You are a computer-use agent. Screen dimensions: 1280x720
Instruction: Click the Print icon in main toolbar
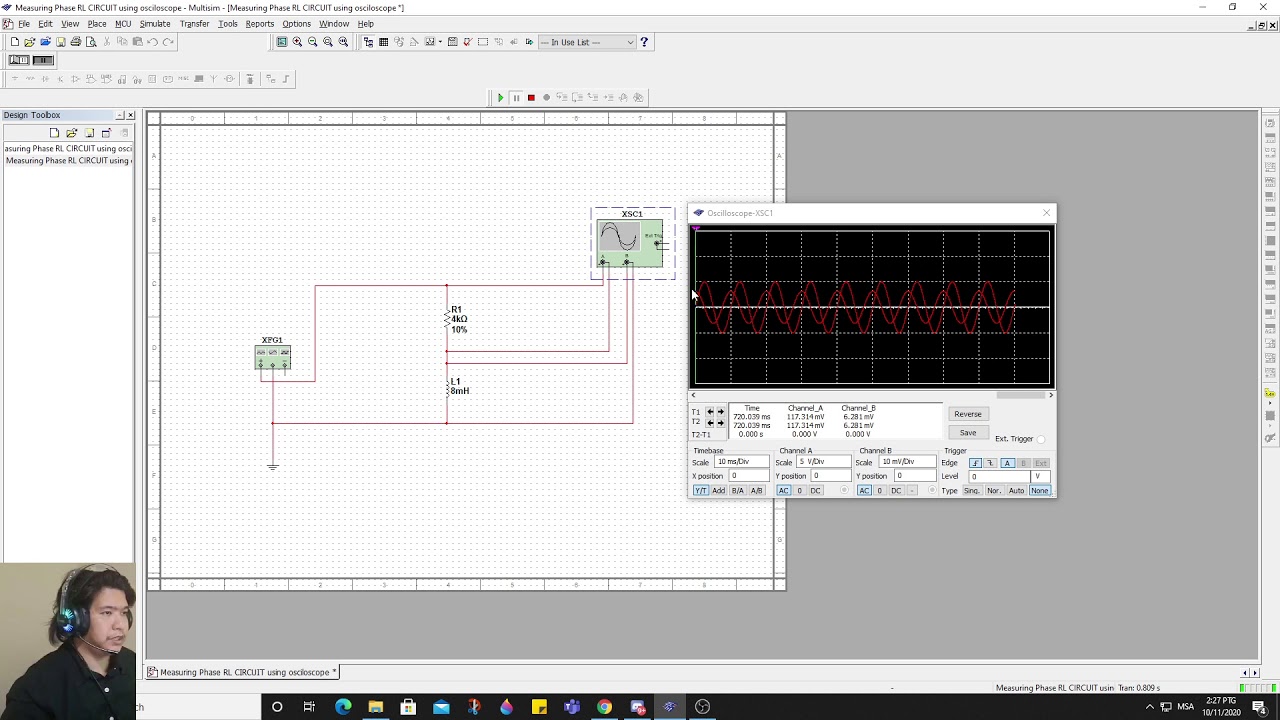[x=76, y=42]
